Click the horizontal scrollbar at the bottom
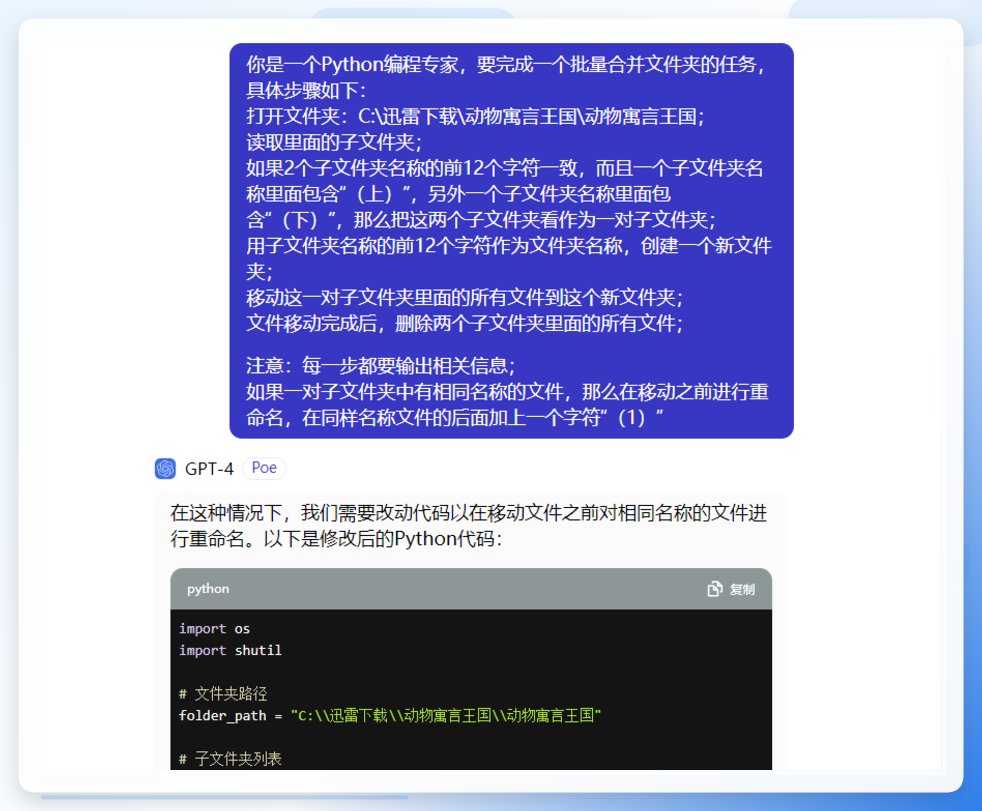 tap(225, 797)
